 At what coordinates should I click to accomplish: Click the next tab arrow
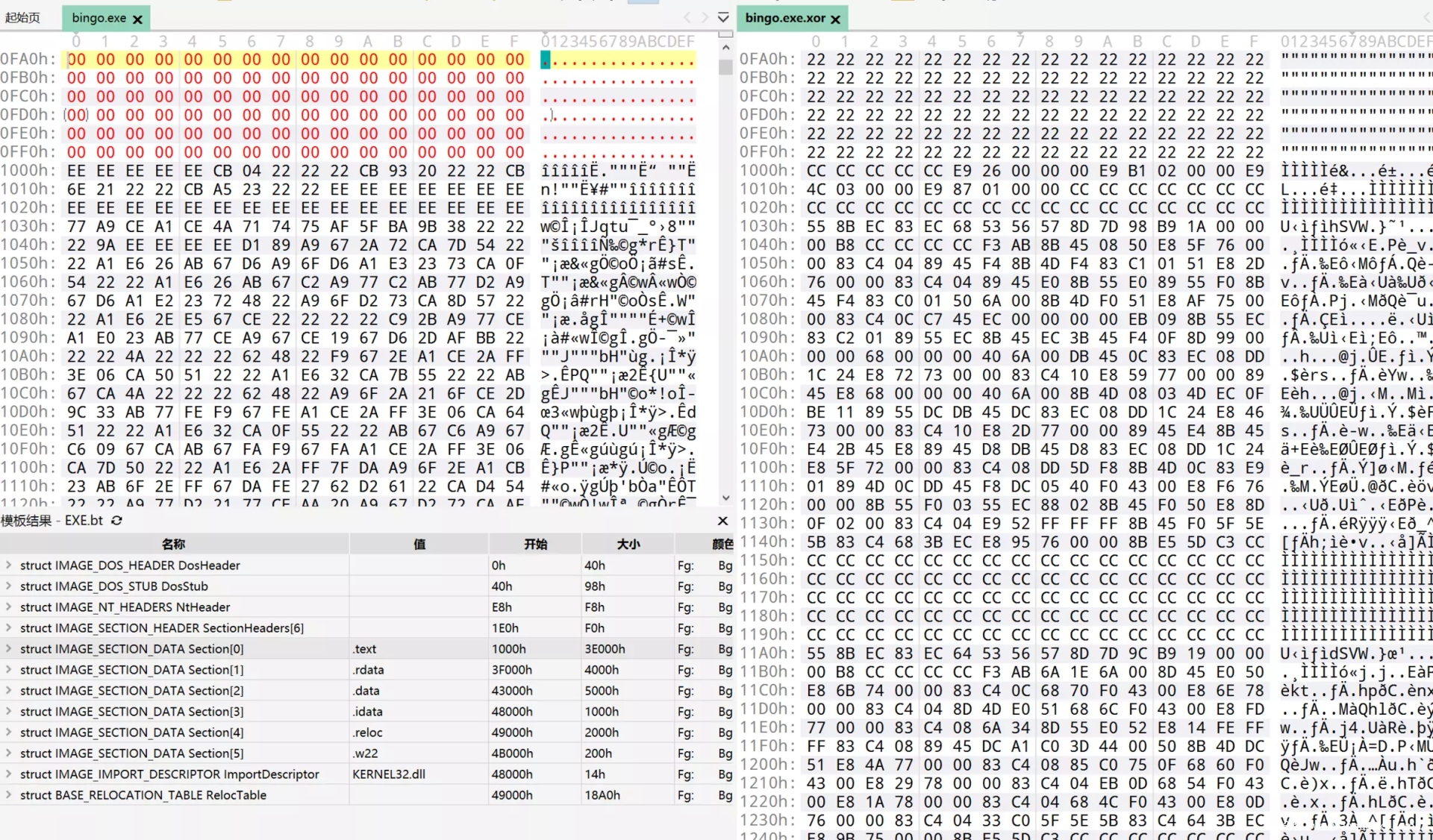pyautogui.click(x=705, y=17)
